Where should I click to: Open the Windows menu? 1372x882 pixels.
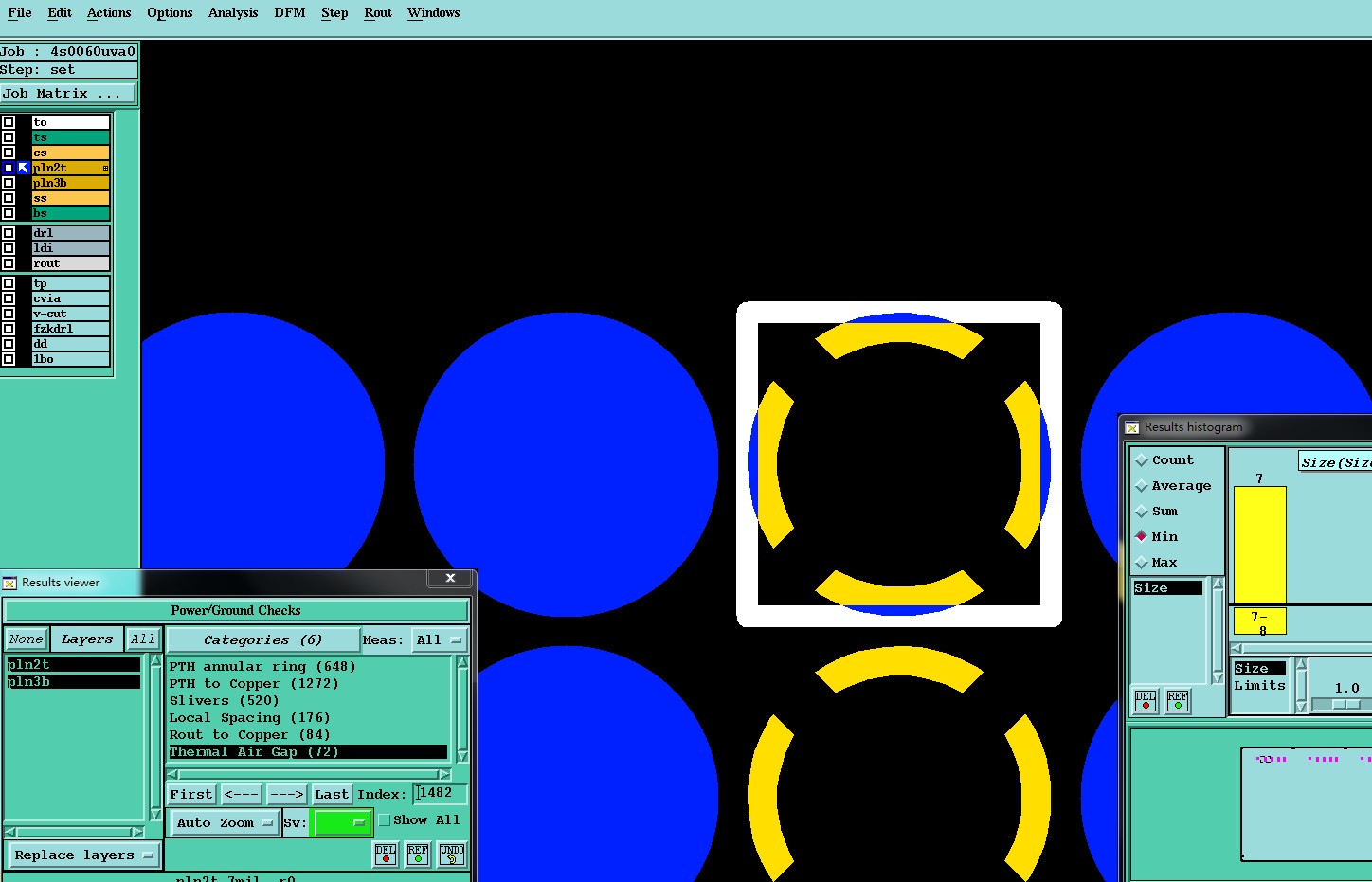434,12
